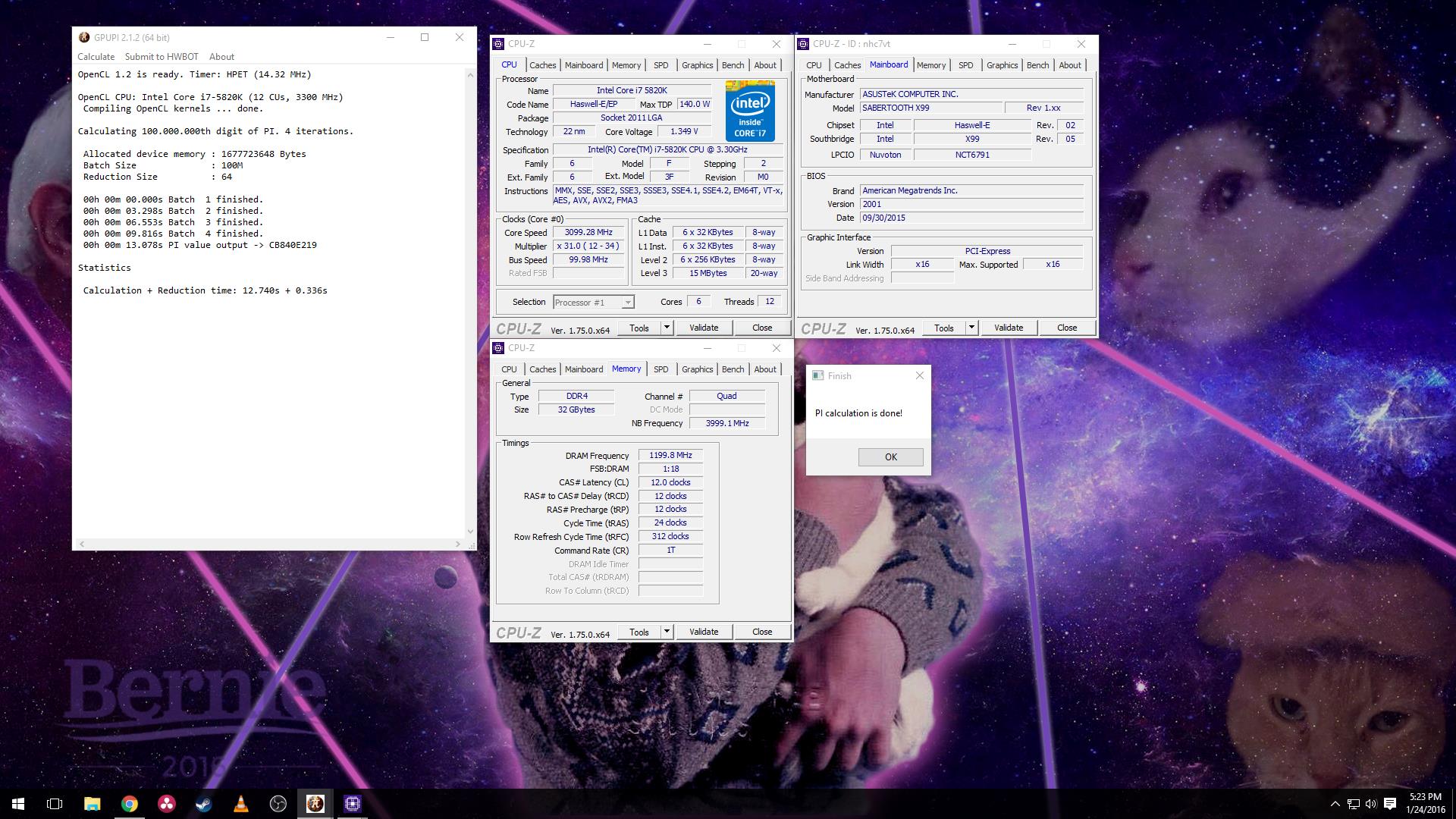Switch to Caches tab in CPU window
Image resolution: width=1456 pixels, height=819 pixels.
tap(543, 65)
